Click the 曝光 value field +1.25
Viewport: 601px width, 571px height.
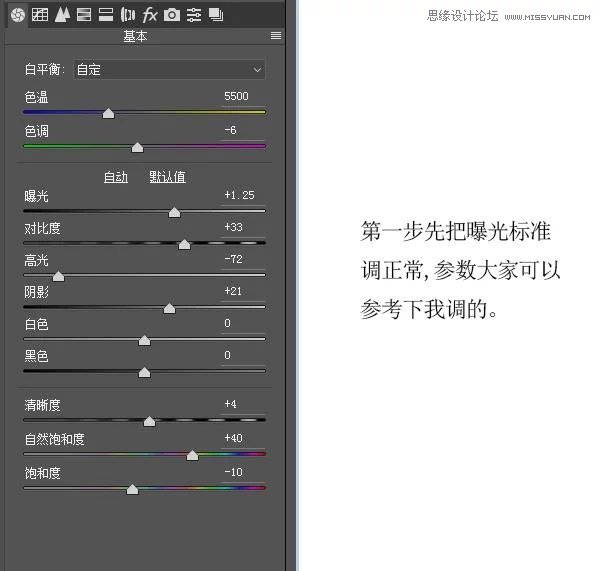coord(243,195)
